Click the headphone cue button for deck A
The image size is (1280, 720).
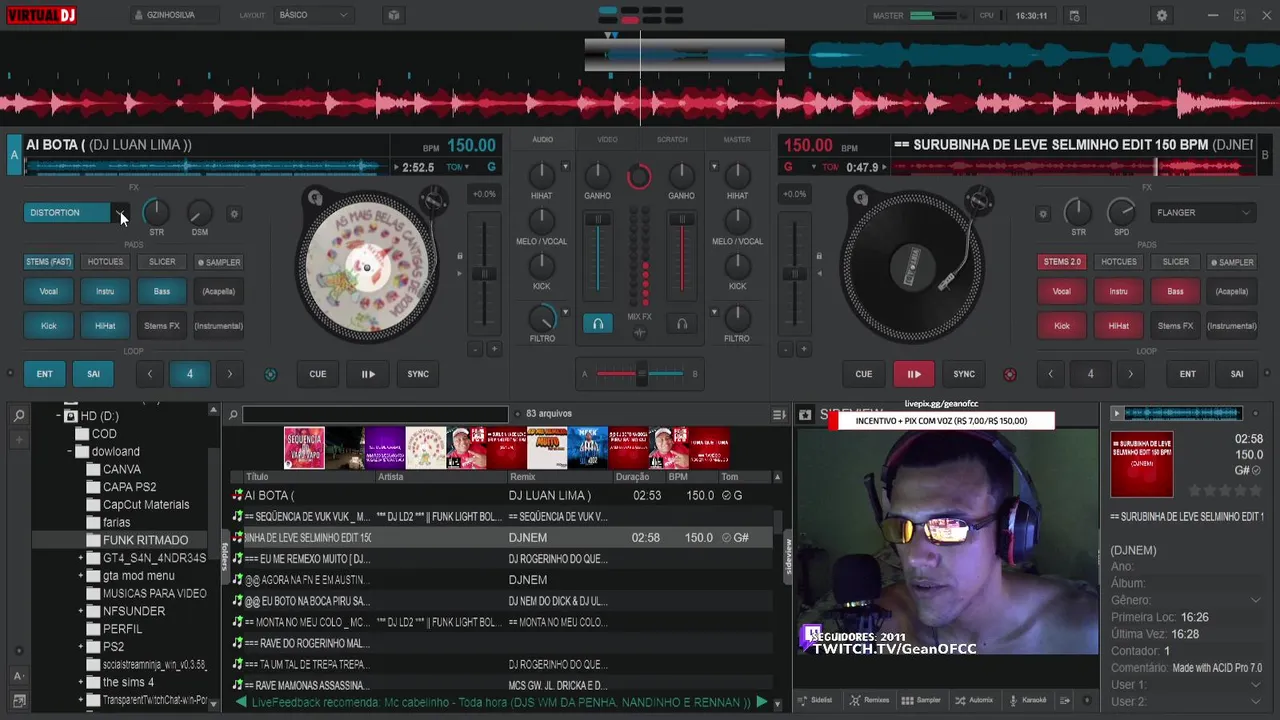[x=598, y=324]
